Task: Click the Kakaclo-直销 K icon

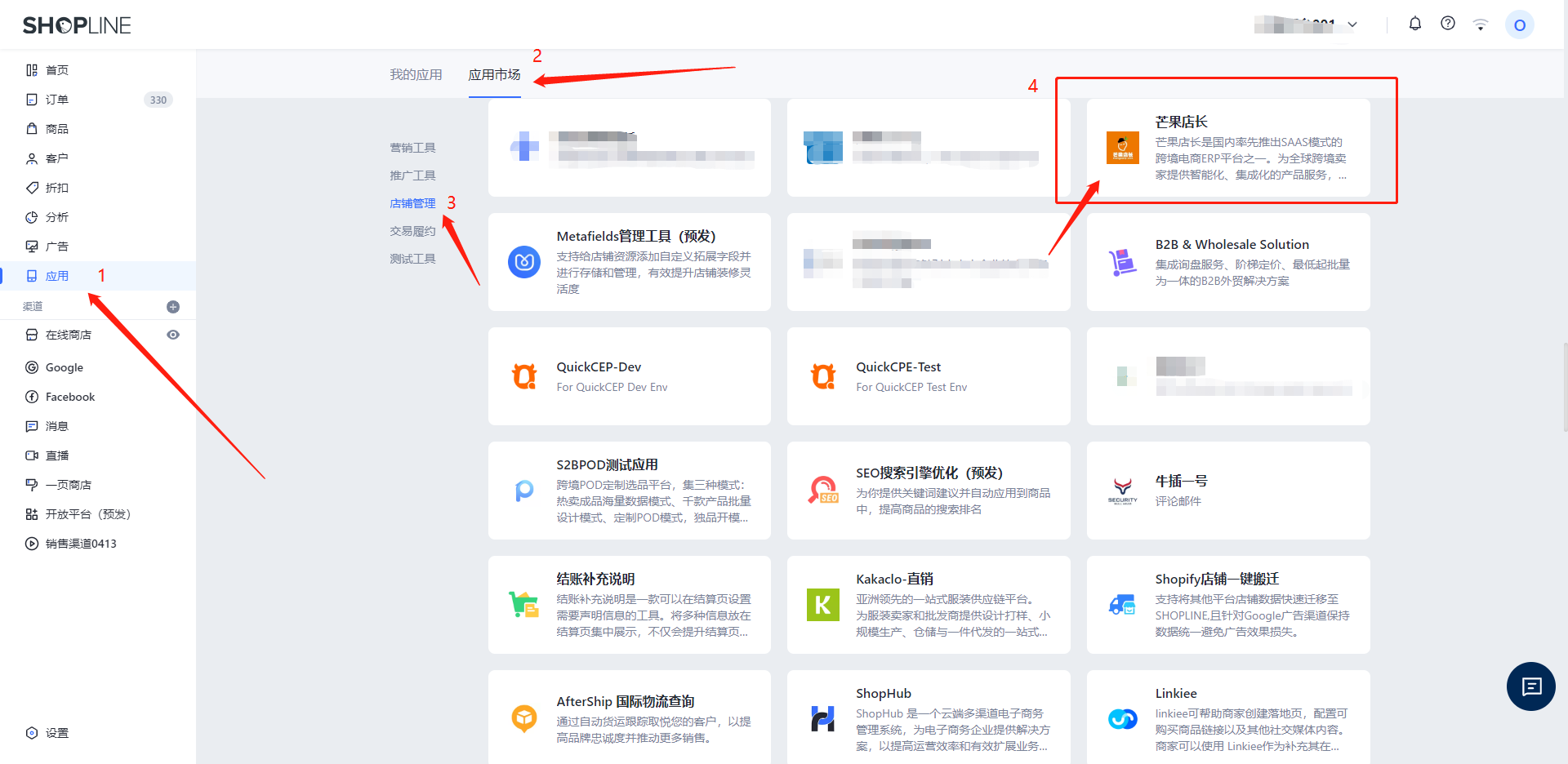Action: pyautogui.click(x=823, y=605)
